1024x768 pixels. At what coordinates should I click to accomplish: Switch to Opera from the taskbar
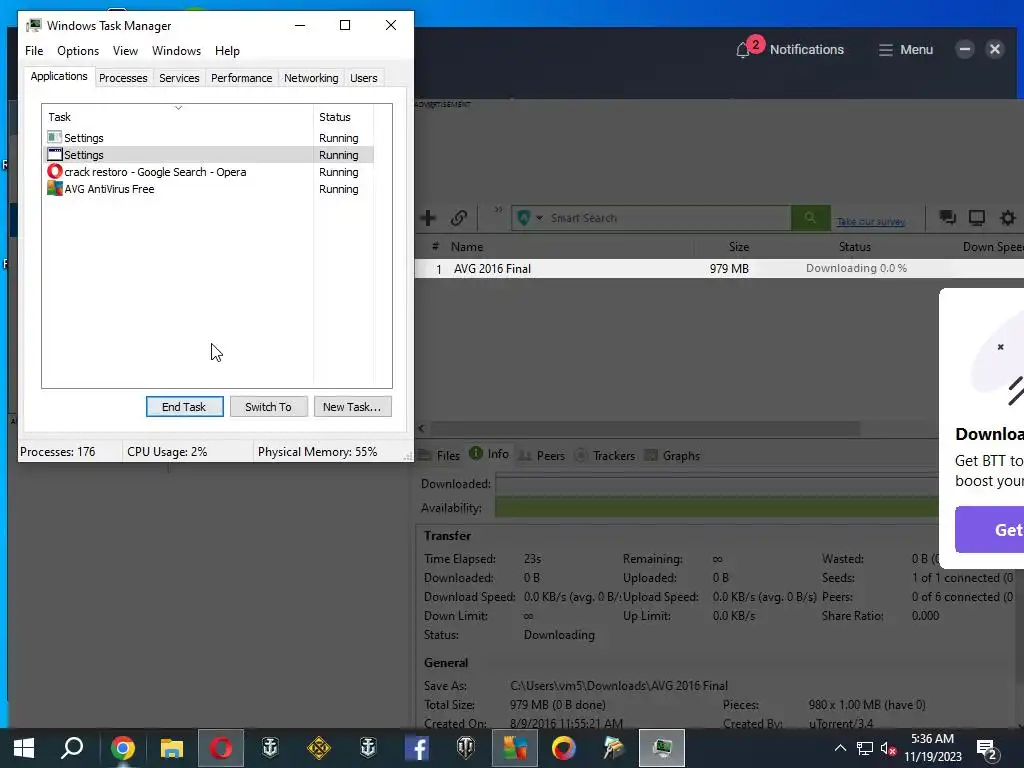click(x=221, y=748)
